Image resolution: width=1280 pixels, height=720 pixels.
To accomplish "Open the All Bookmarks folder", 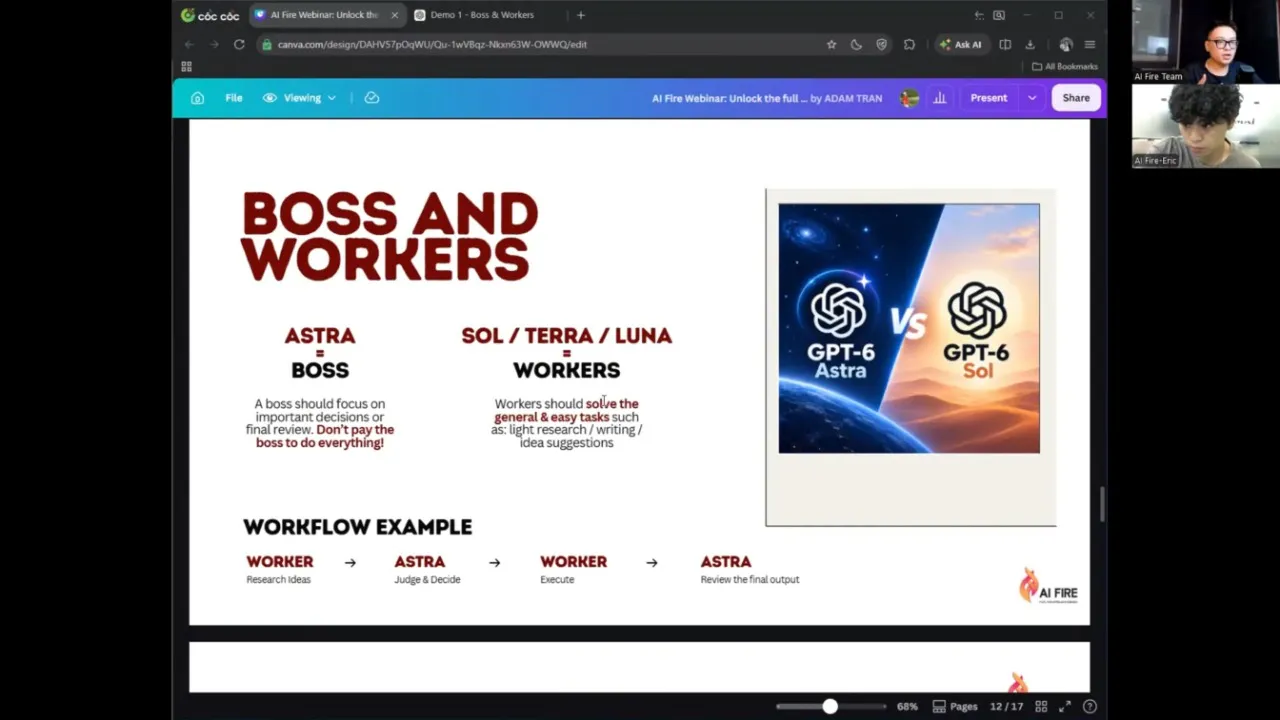I will coord(1065,66).
